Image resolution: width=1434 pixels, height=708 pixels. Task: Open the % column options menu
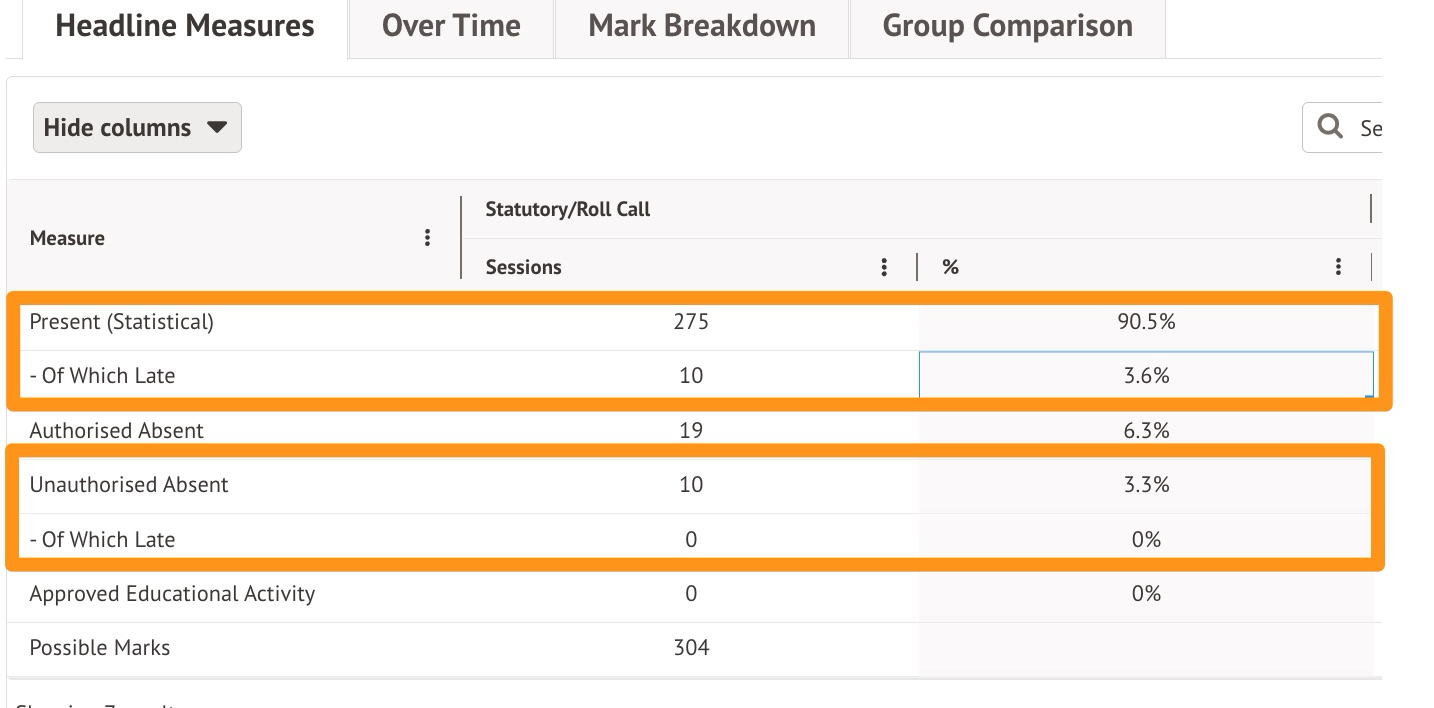pos(1338,267)
